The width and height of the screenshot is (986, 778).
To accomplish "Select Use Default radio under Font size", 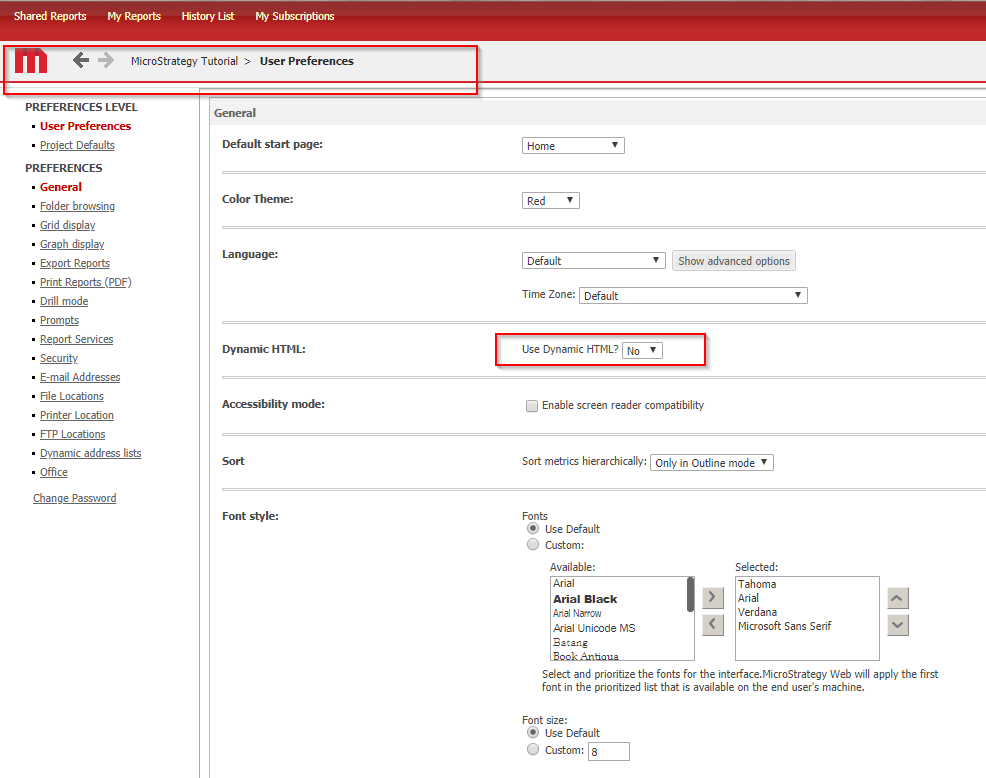I will tap(533, 732).
